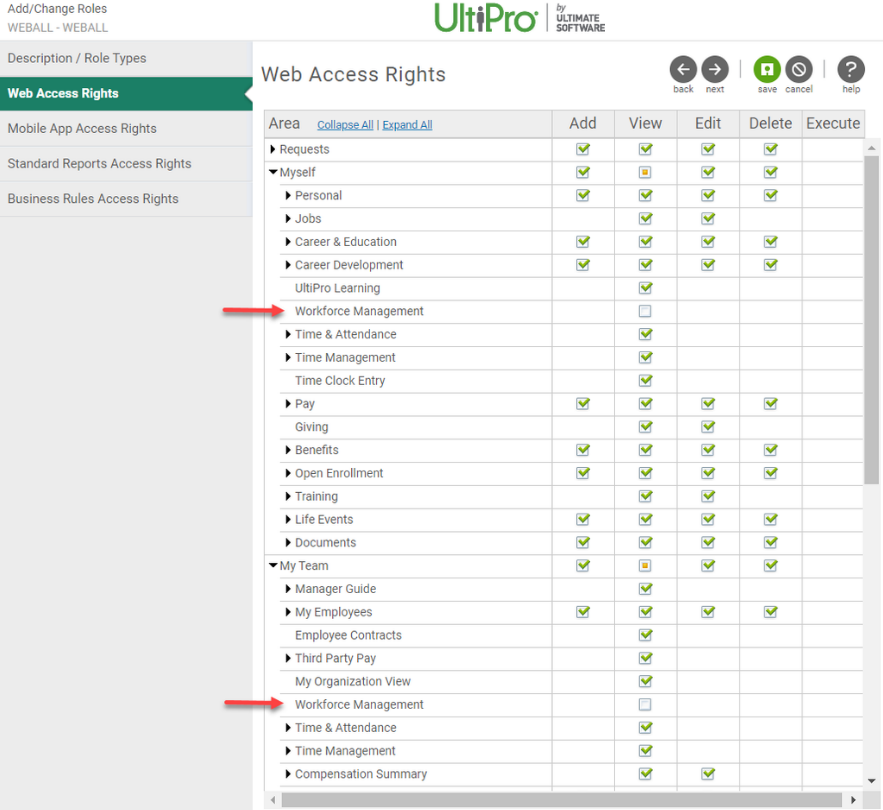Open Business Rules Access Rights

coord(126,199)
